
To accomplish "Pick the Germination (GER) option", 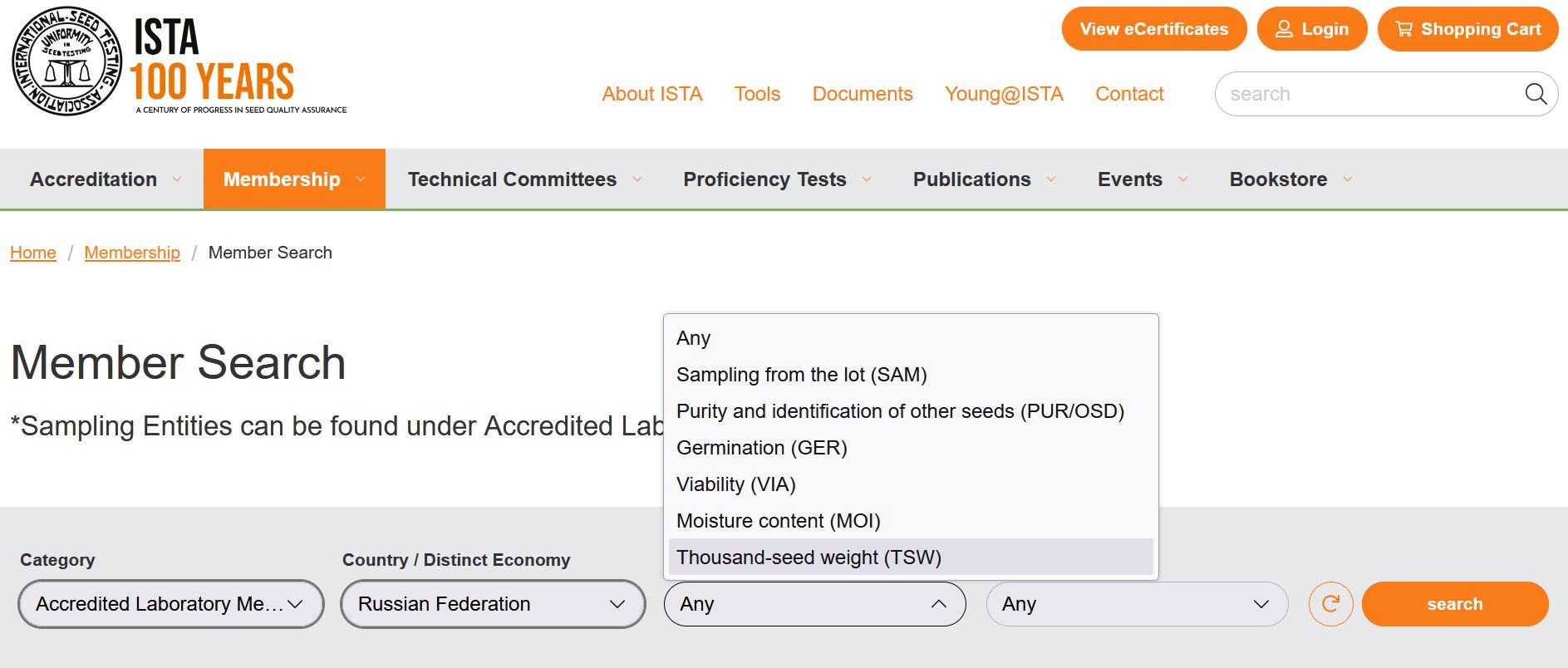I will [x=911, y=448].
